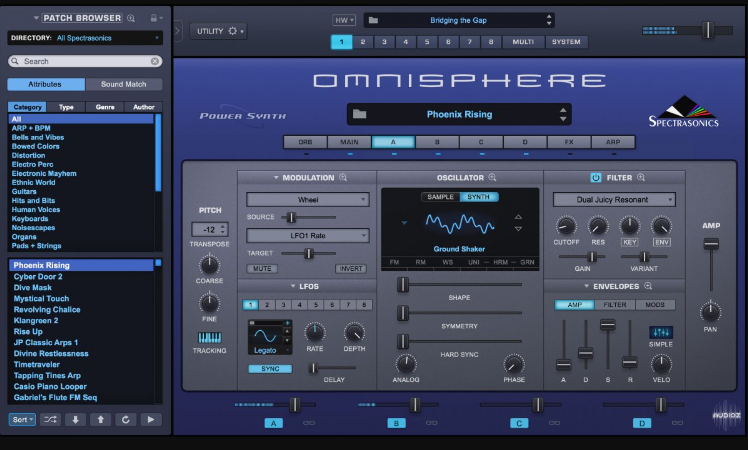This screenshot has height=450, width=748.
Task: Click the Utility gear icon
Action: coord(232,31)
